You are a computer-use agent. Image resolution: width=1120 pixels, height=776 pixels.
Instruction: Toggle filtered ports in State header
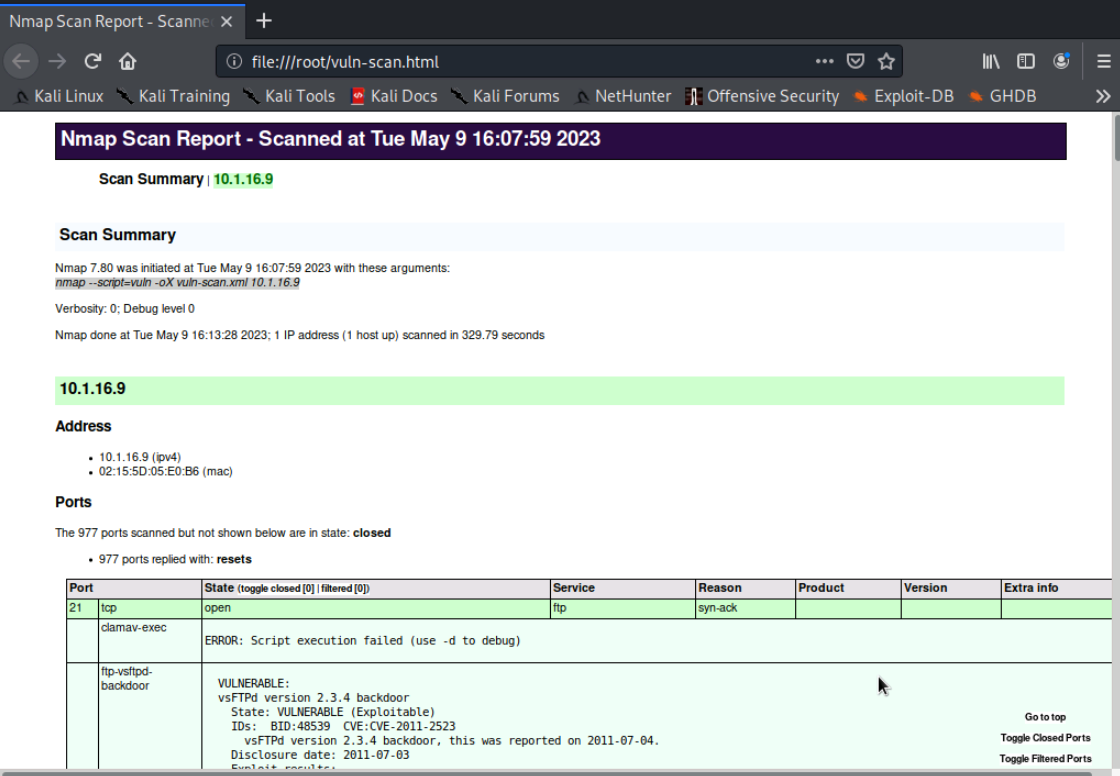click(x=344, y=589)
